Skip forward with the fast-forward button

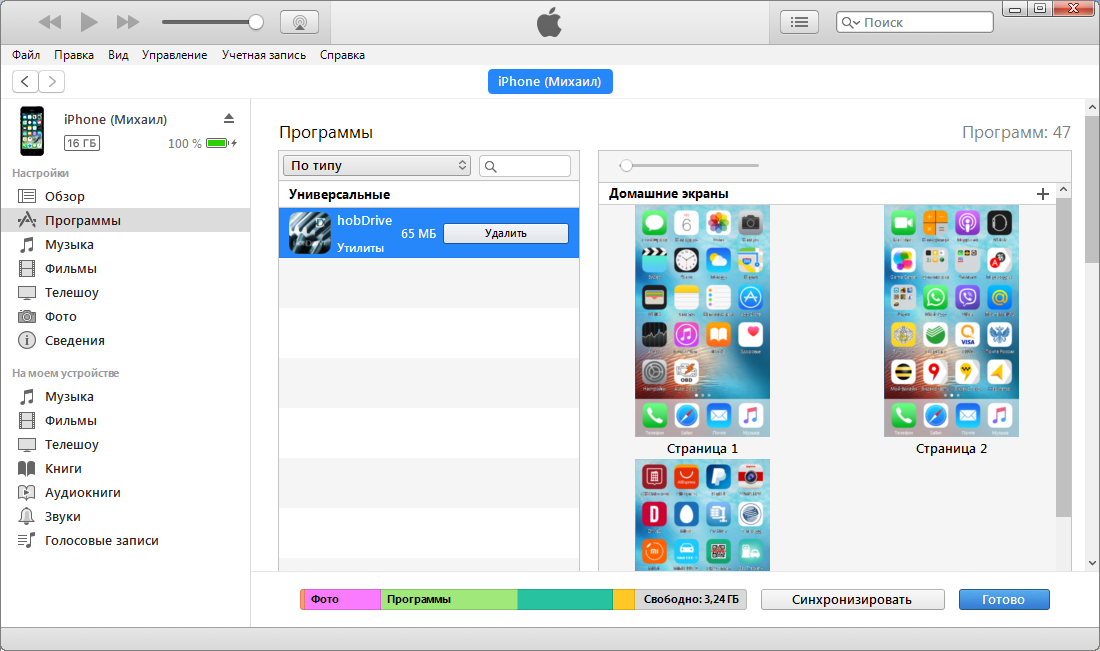coord(128,22)
